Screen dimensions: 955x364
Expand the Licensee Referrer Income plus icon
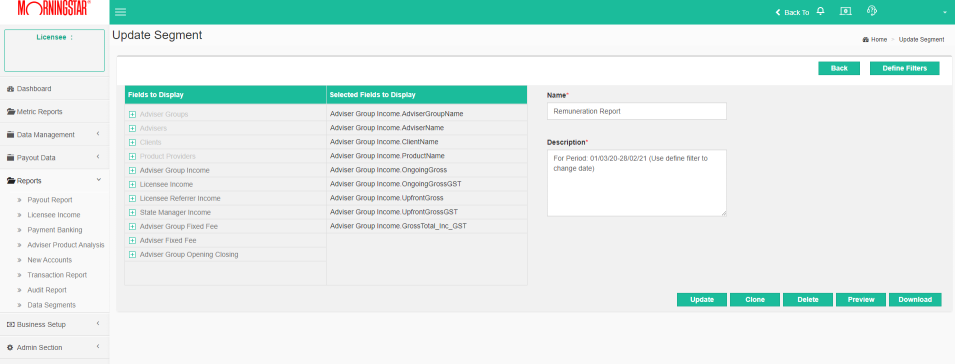pos(132,198)
